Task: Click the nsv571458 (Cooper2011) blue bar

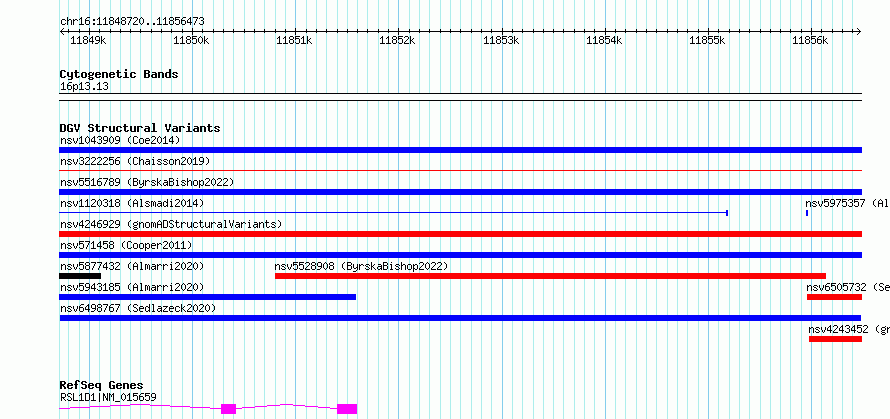Action: pyautogui.click(x=460, y=255)
